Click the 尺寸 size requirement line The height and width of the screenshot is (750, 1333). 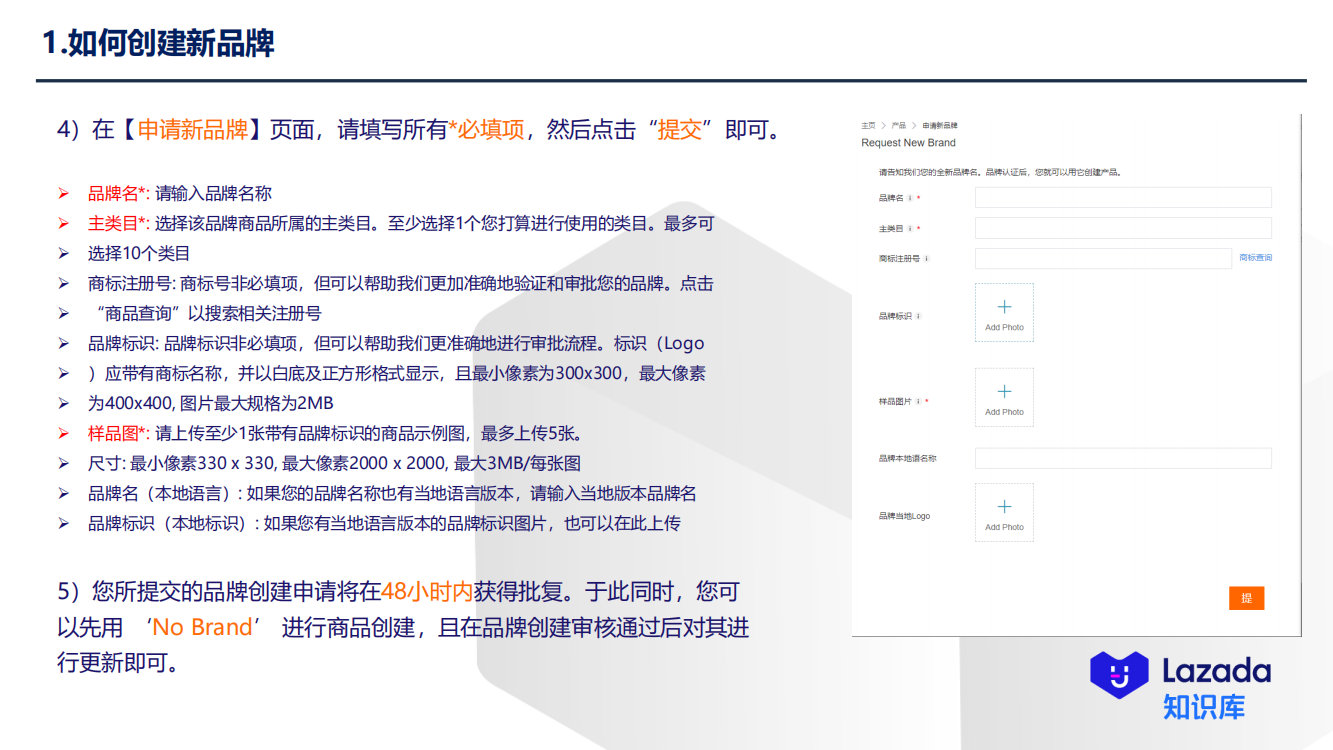point(334,464)
